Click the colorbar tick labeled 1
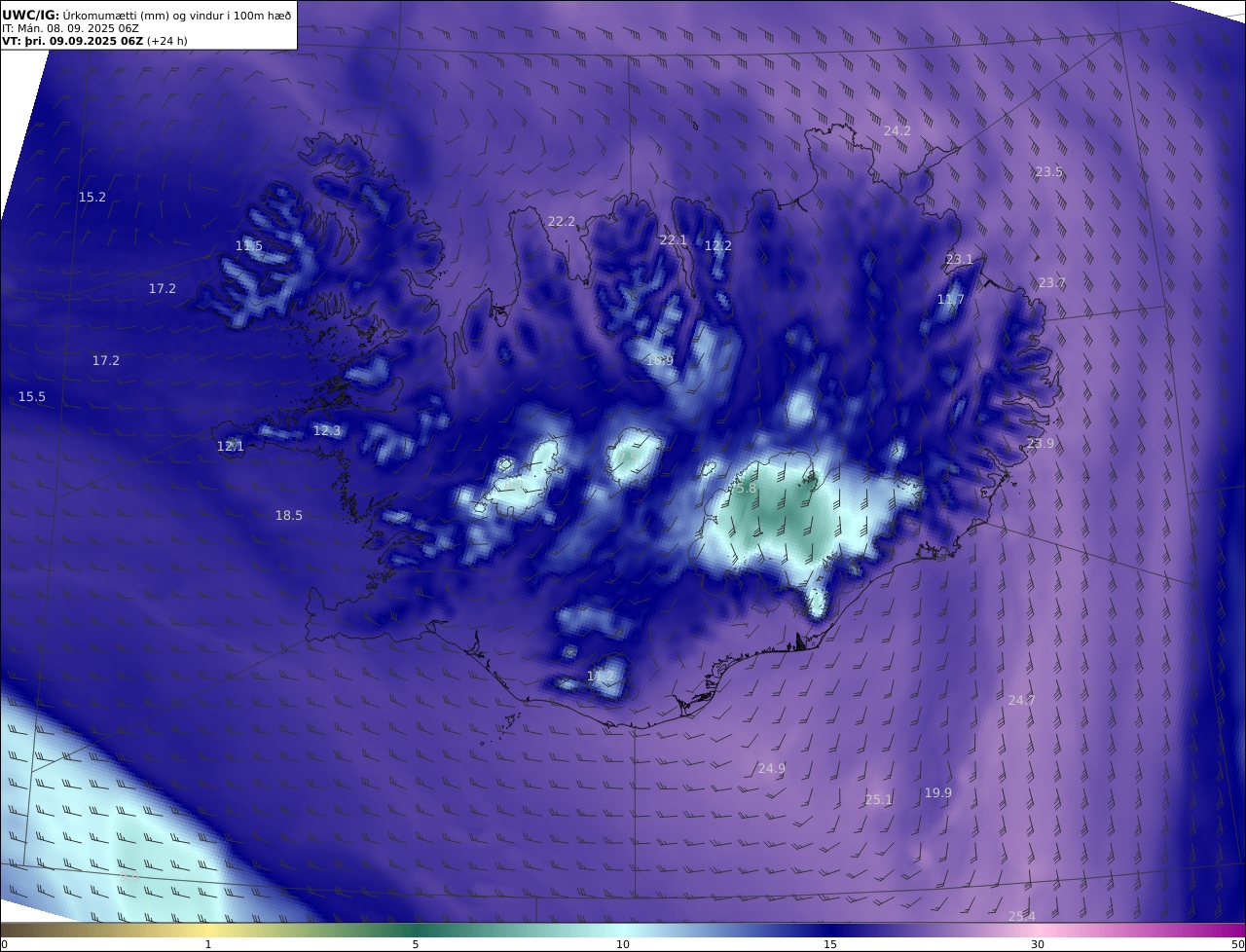This screenshot has width=1246, height=952. point(208,944)
